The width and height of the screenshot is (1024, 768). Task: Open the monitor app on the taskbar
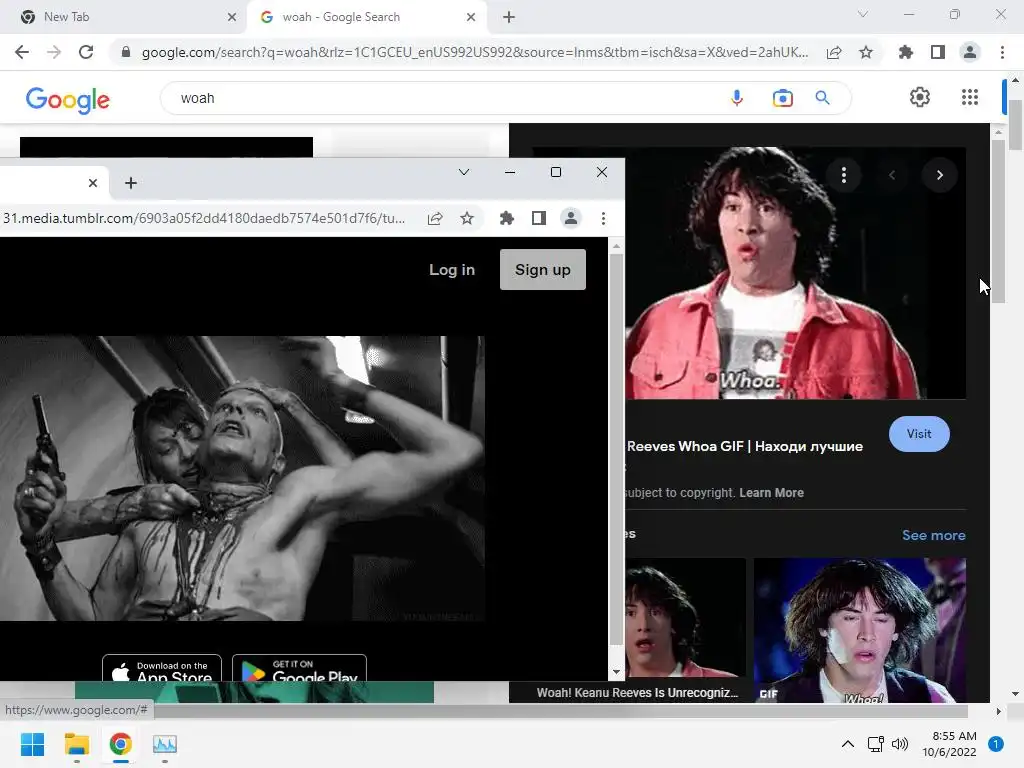pyautogui.click(x=165, y=744)
